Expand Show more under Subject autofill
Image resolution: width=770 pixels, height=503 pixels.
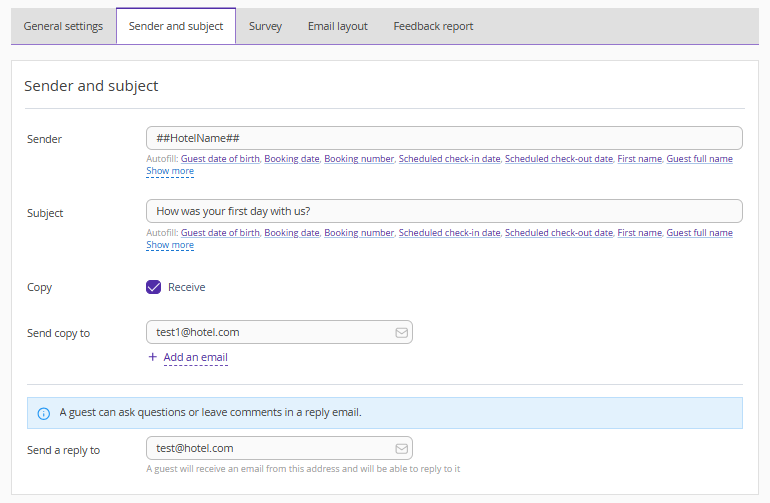pos(170,245)
